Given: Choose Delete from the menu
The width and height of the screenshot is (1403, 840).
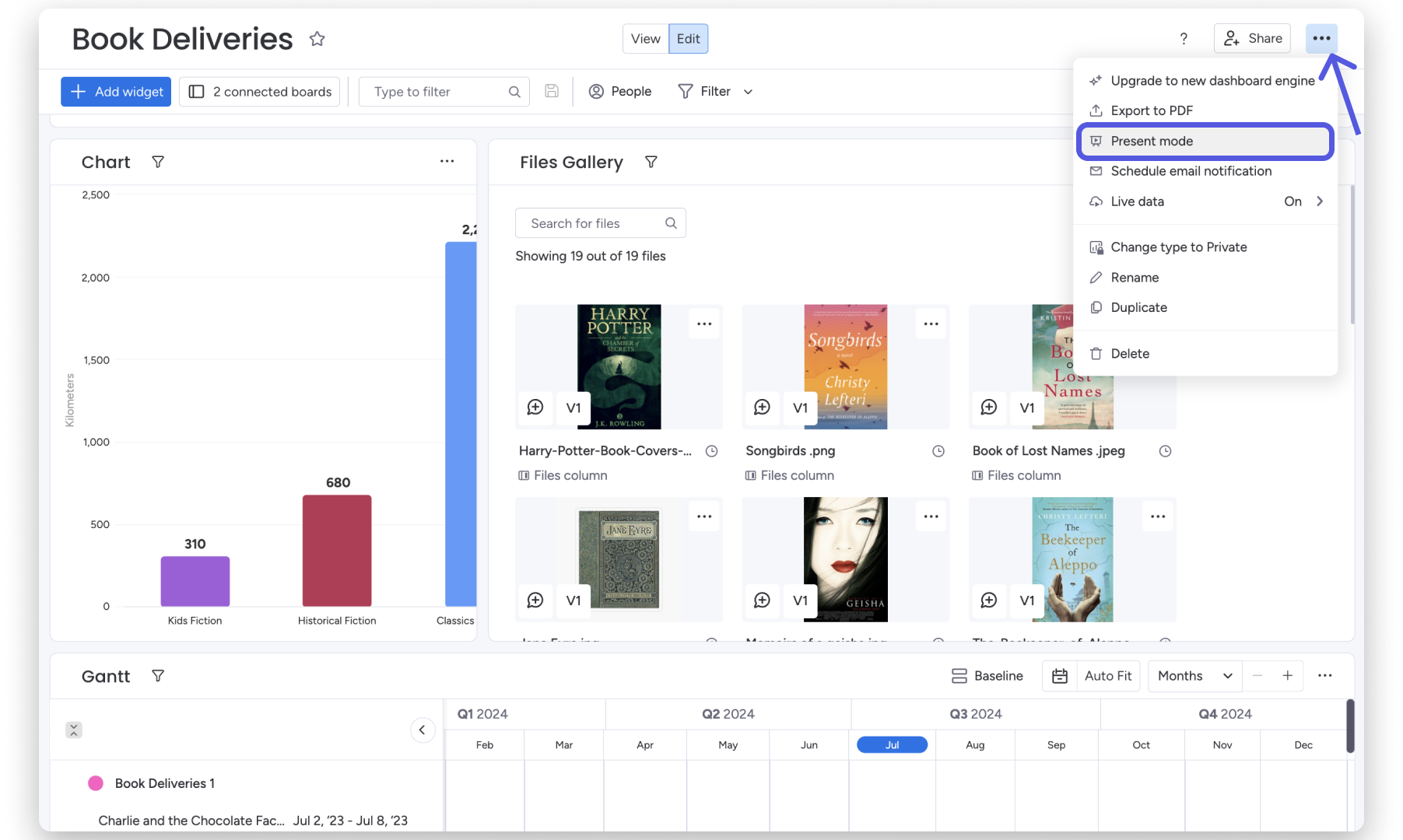Looking at the screenshot, I should click(x=1206, y=353).
